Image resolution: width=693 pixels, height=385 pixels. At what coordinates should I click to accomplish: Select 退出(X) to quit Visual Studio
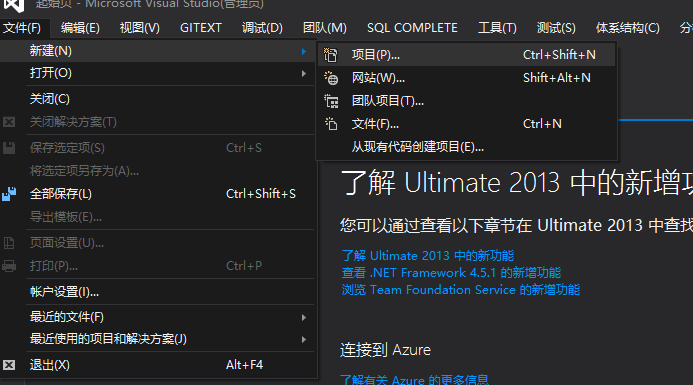pyautogui.click(x=158, y=365)
